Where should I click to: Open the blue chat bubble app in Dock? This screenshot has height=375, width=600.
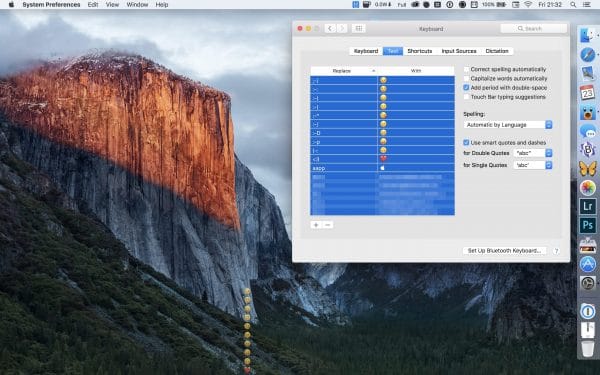[587, 131]
